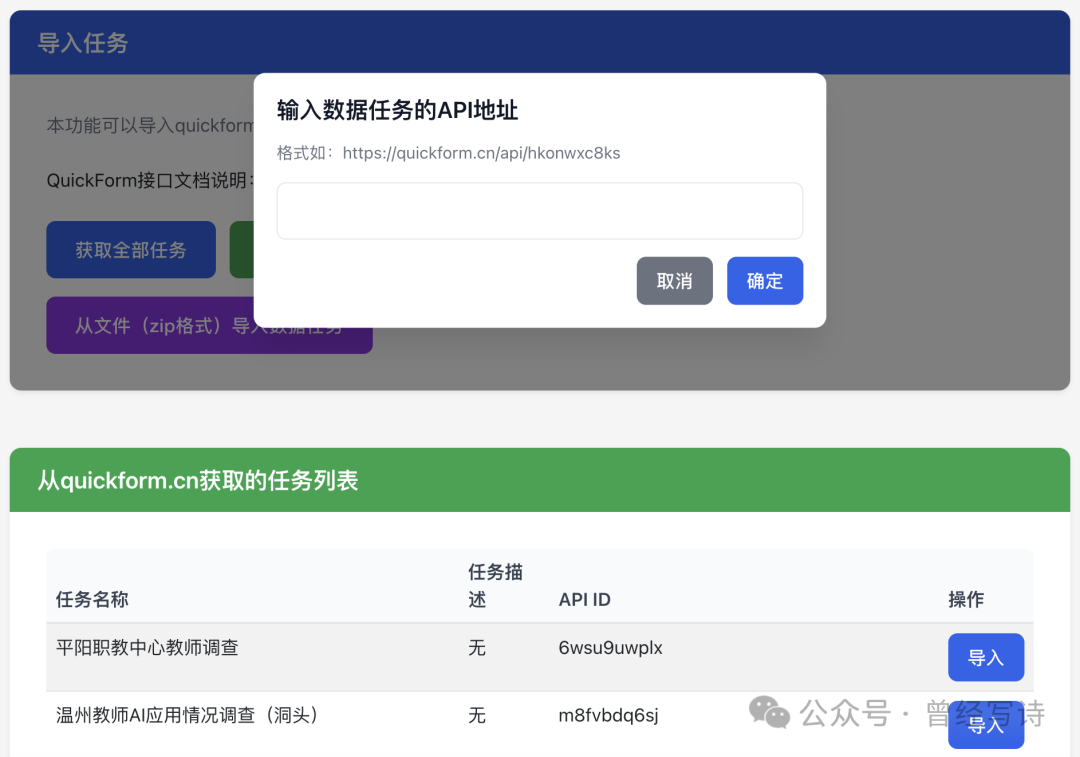Click the 获取全部任务 button

tap(131, 249)
